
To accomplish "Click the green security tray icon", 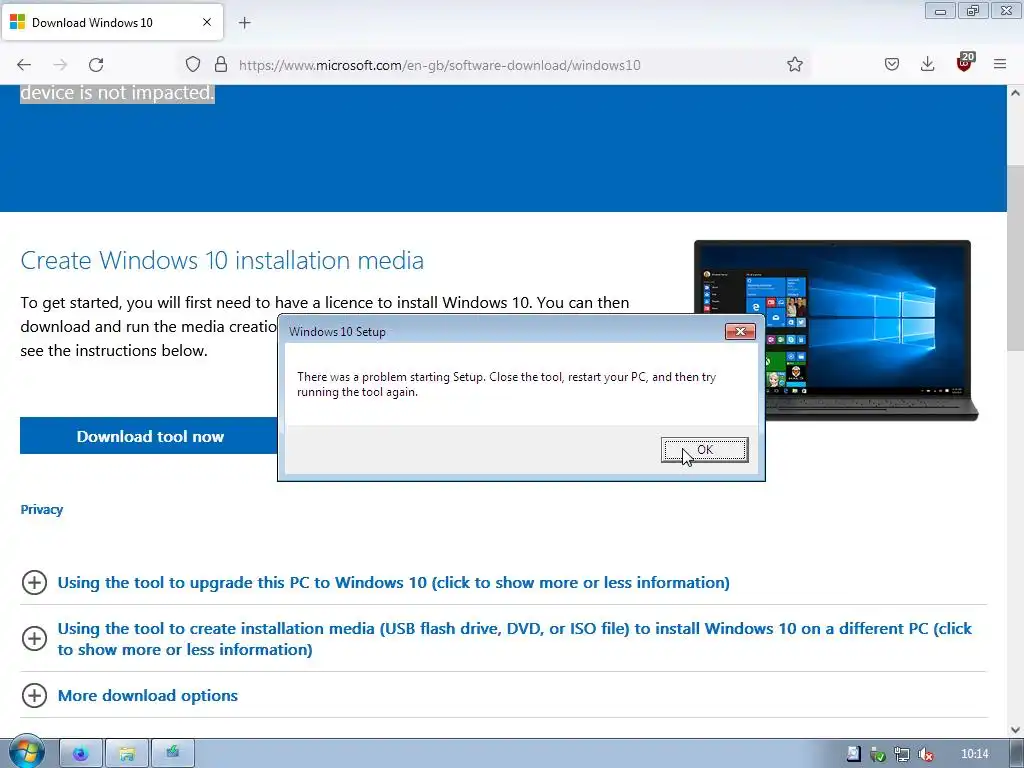I will (878, 754).
